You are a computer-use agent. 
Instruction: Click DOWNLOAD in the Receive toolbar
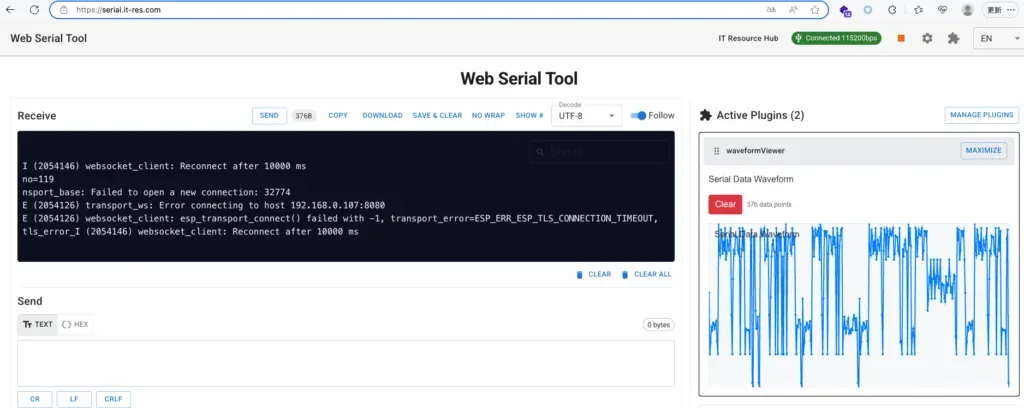coord(383,116)
